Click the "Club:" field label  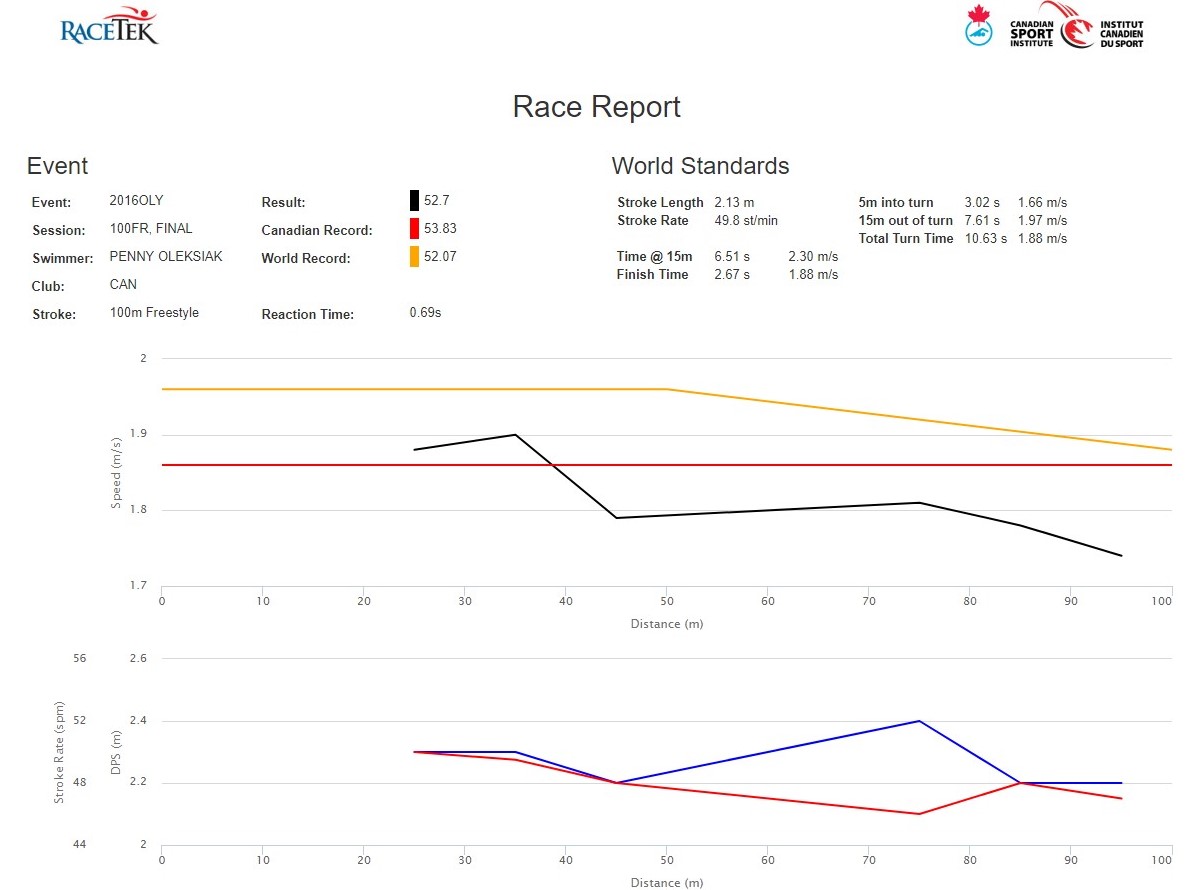coord(48,286)
